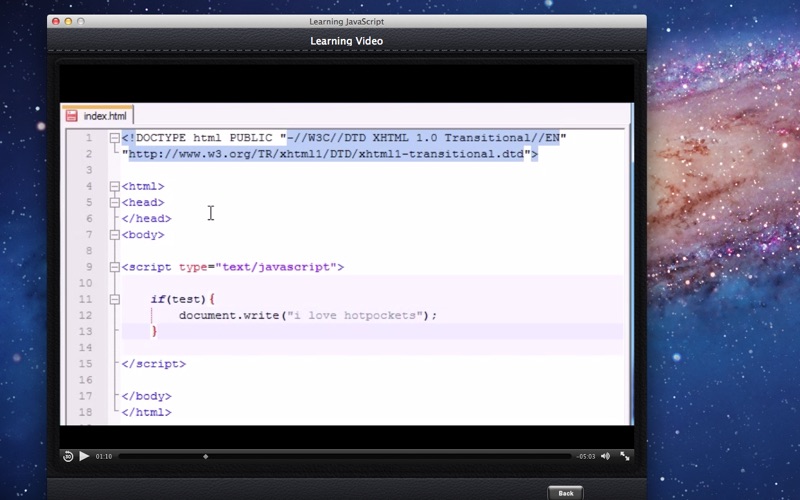Click the remaining time -05:03 label

point(586,456)
